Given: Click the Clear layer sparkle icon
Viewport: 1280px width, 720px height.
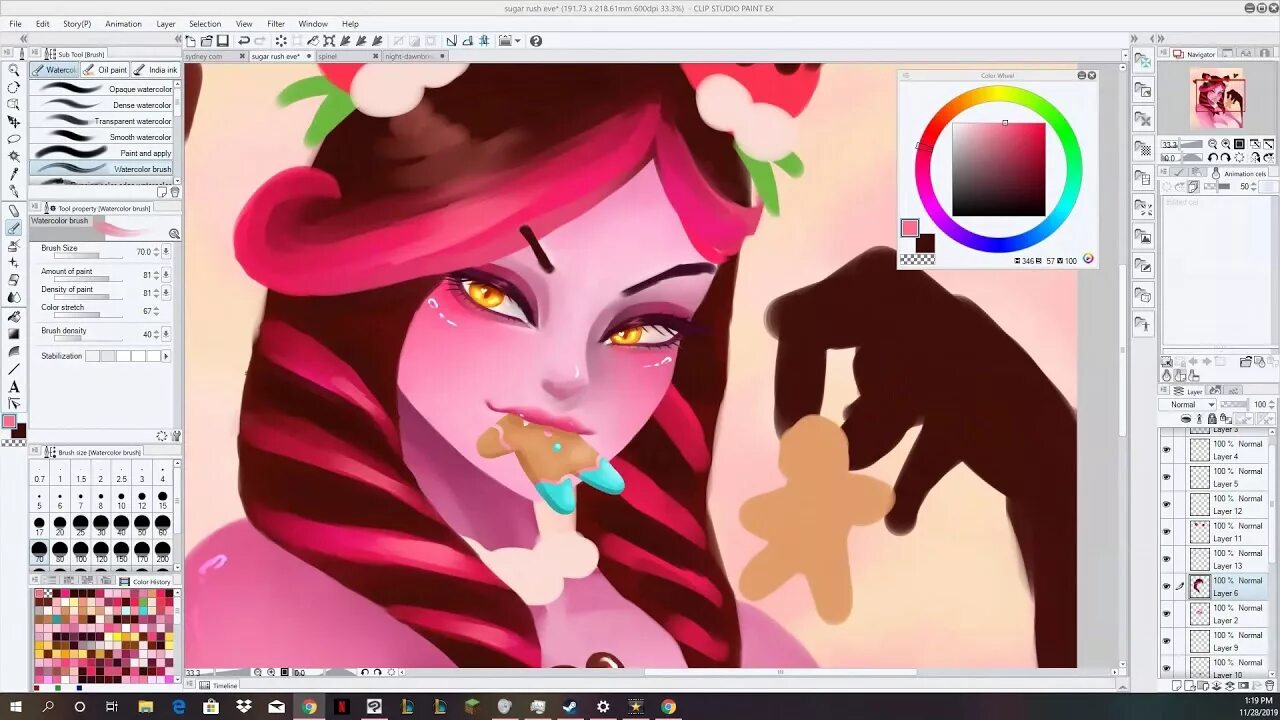Looking at the screenshot, I should tap(281, 41).
